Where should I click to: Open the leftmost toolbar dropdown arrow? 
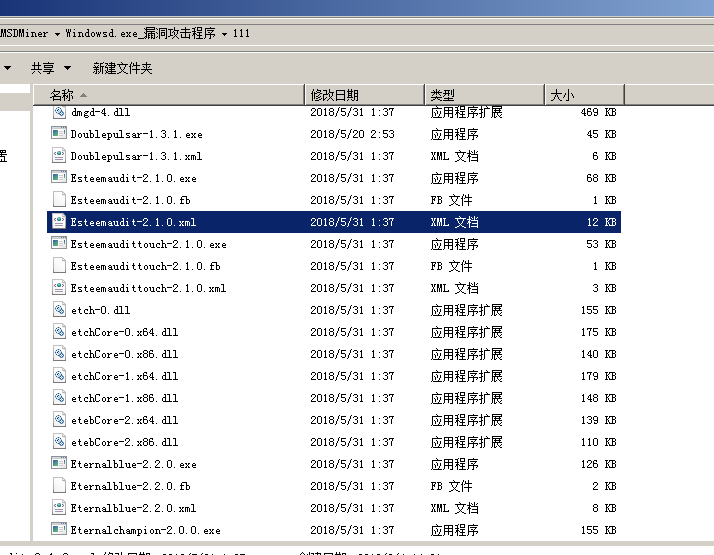[x=7, y=68]
